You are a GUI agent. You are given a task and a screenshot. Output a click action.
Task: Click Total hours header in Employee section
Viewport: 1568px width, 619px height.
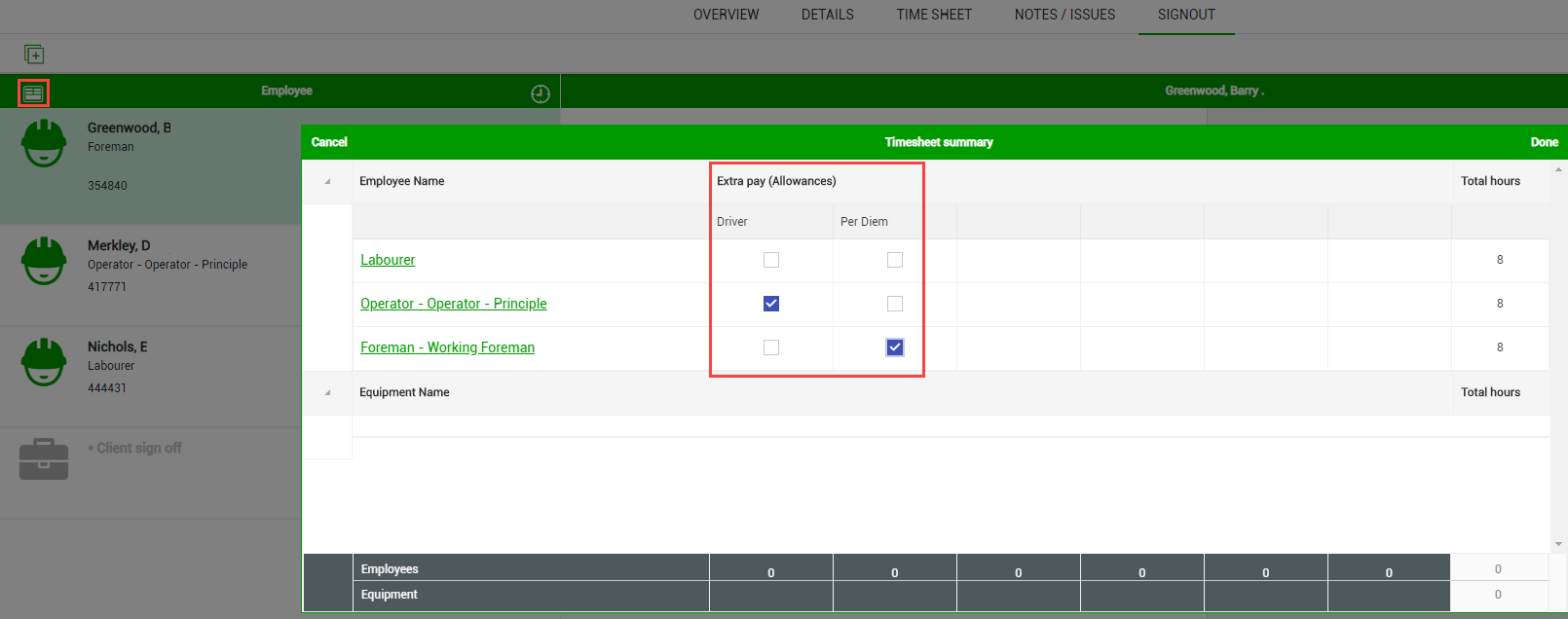pyautogui.click(x=1490, y=181)
